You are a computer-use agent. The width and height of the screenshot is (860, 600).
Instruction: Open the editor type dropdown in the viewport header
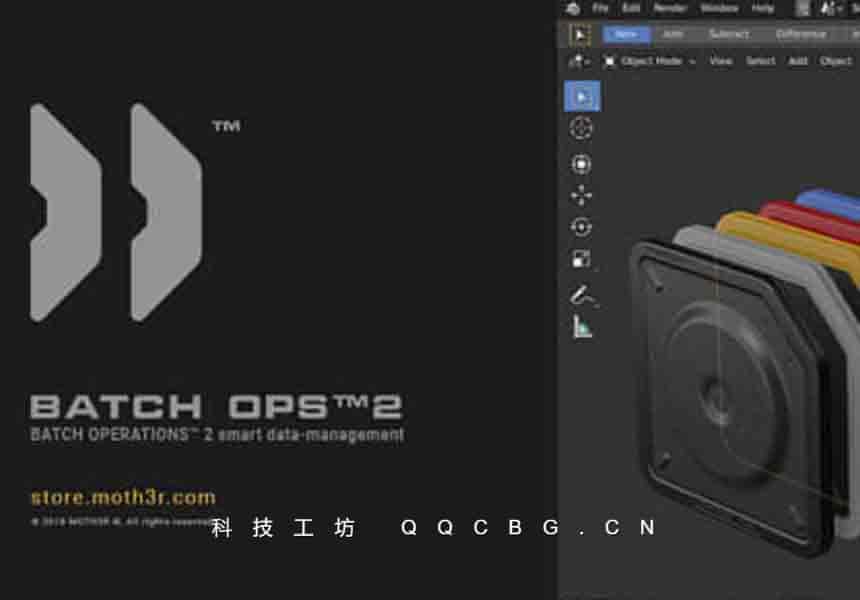click(579, 61)
